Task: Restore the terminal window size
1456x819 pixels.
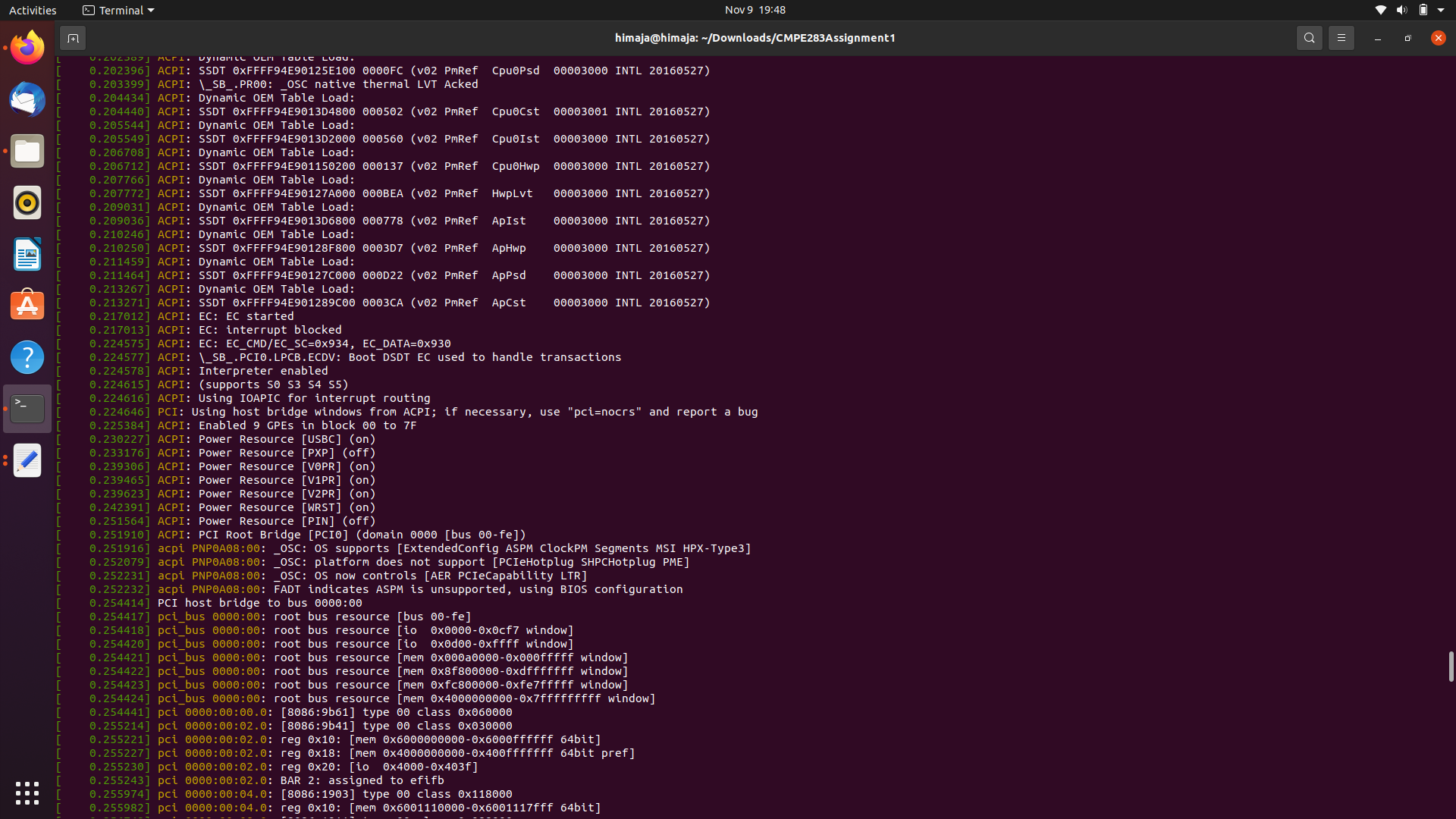Action: [x=1407, y=38]
